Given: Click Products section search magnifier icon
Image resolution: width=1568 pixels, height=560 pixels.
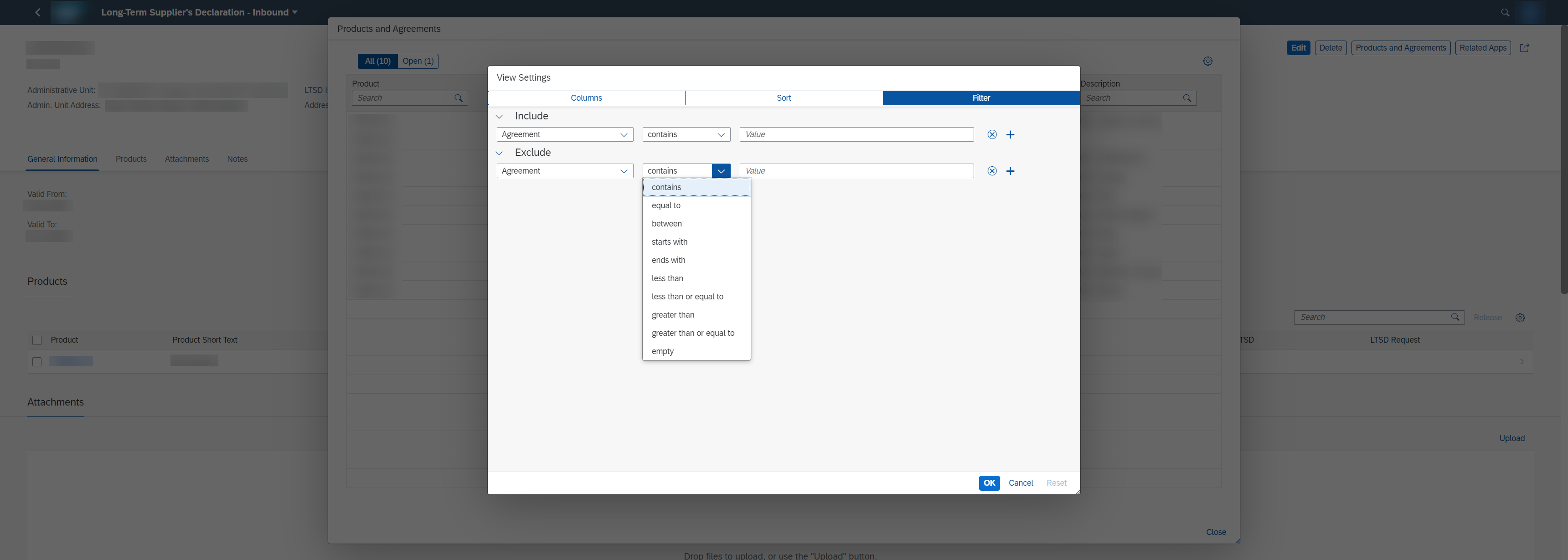Looking at the screenshot, I should 1455,317.
